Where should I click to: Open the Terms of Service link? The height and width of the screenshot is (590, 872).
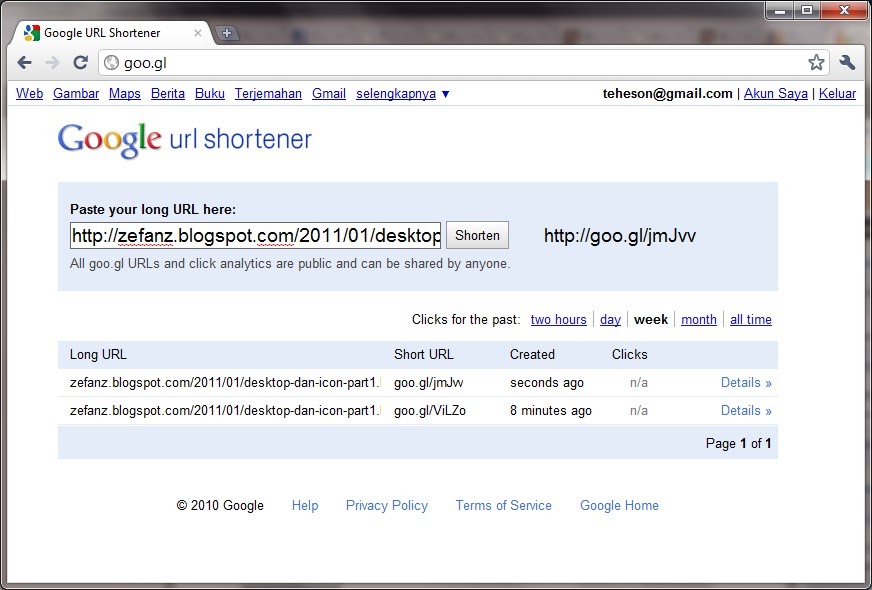pos(504,505)
